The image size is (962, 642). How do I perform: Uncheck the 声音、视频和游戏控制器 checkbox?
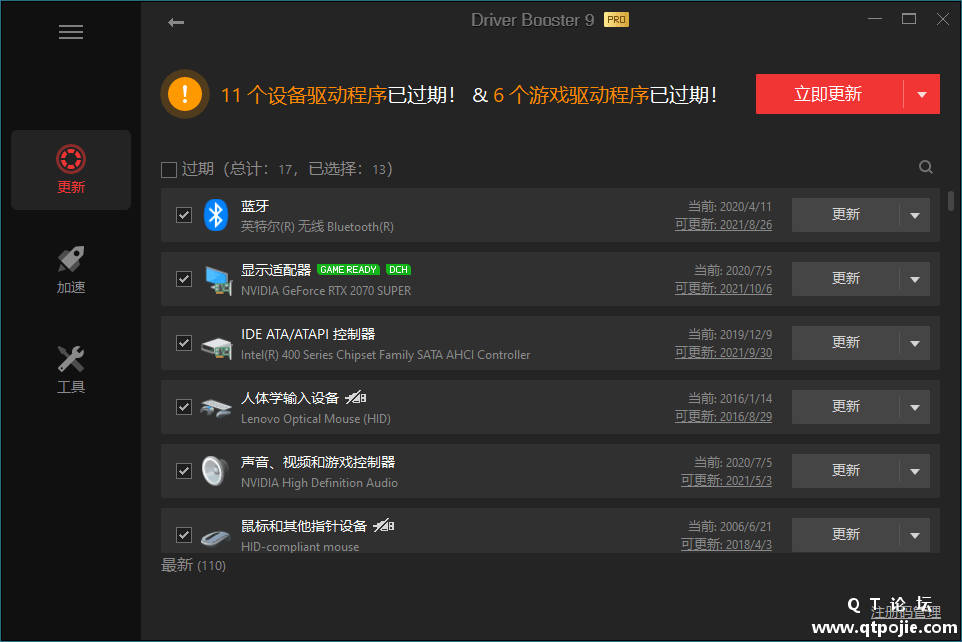(183, 471)
